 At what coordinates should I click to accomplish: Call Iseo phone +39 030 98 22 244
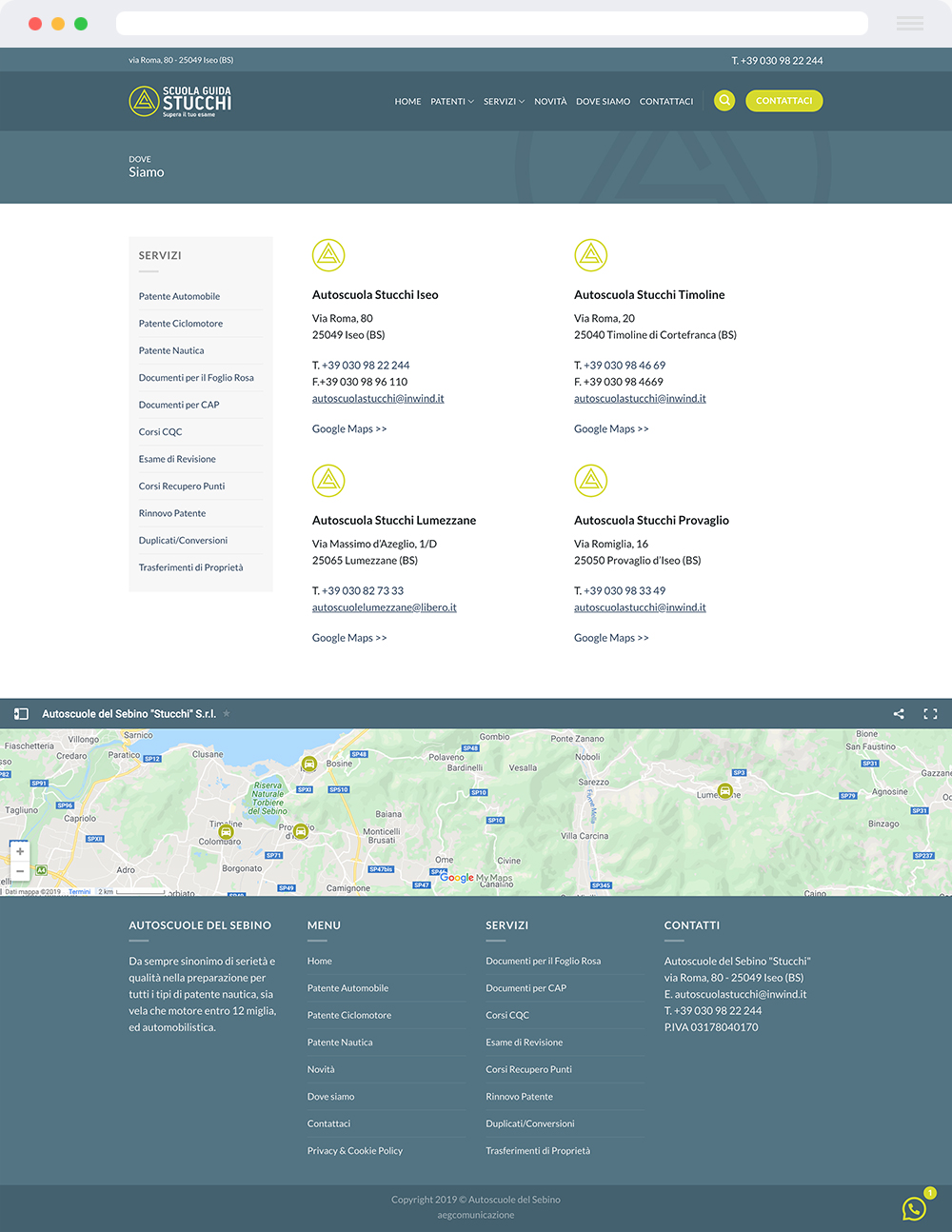point(366,366)
